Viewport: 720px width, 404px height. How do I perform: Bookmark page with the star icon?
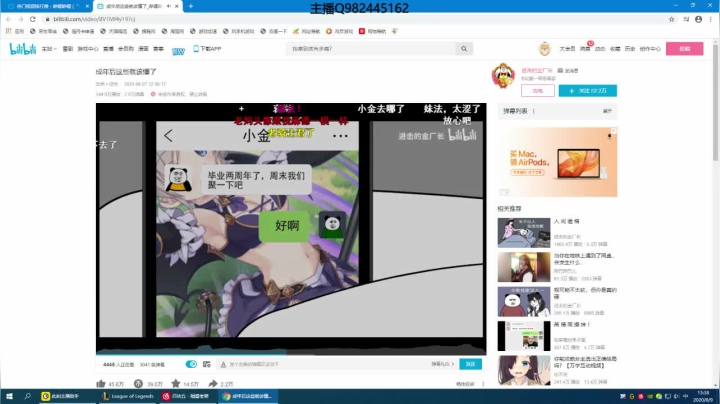[x=671, y=19]
